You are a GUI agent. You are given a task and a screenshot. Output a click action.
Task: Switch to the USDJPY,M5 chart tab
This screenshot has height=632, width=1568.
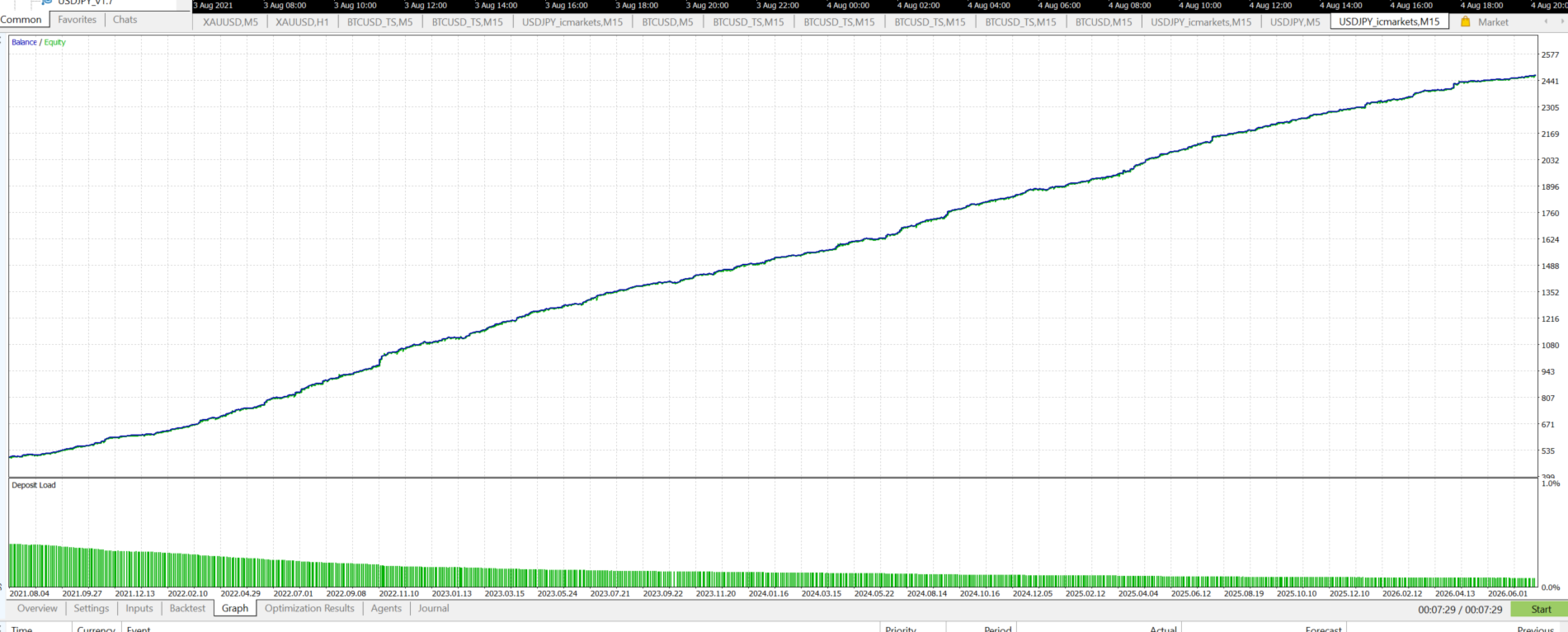(1295, 22)
